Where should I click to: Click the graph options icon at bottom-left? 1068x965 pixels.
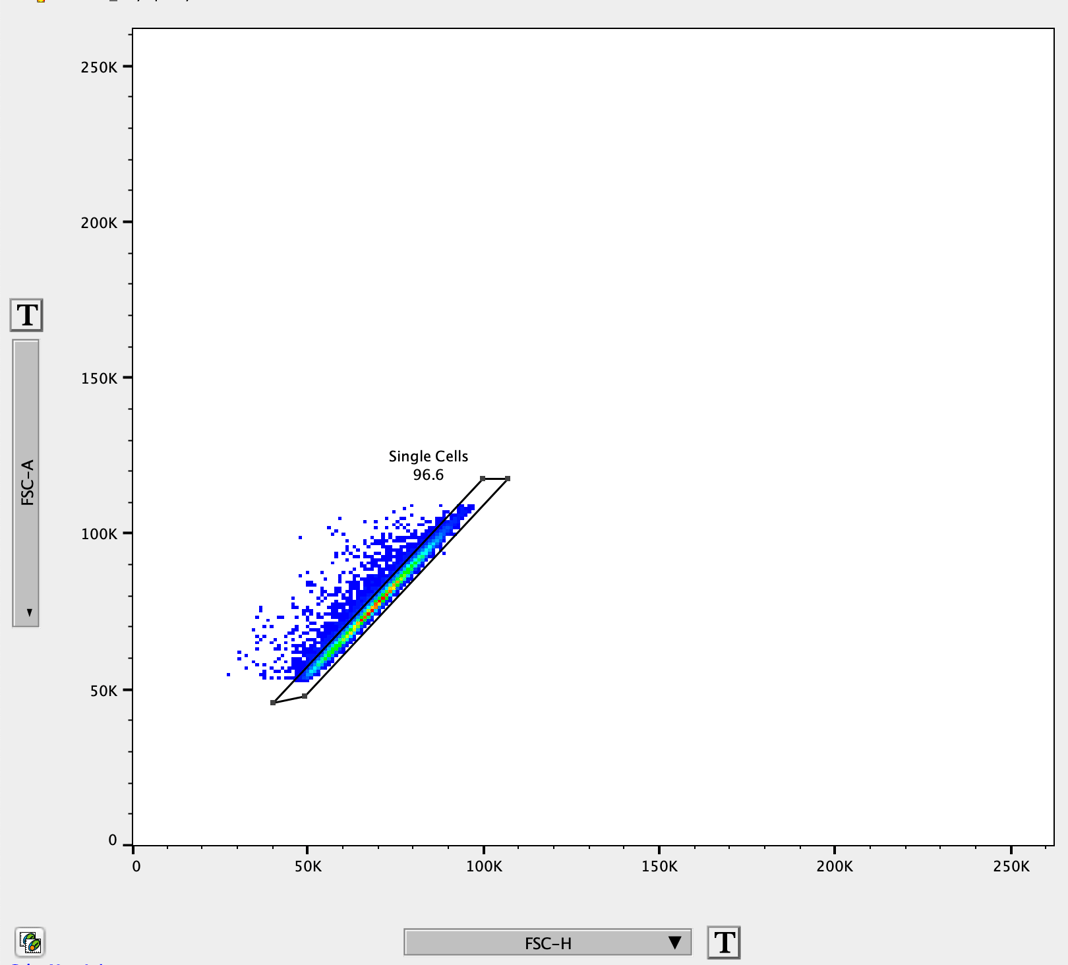click(x=30, y=942)
